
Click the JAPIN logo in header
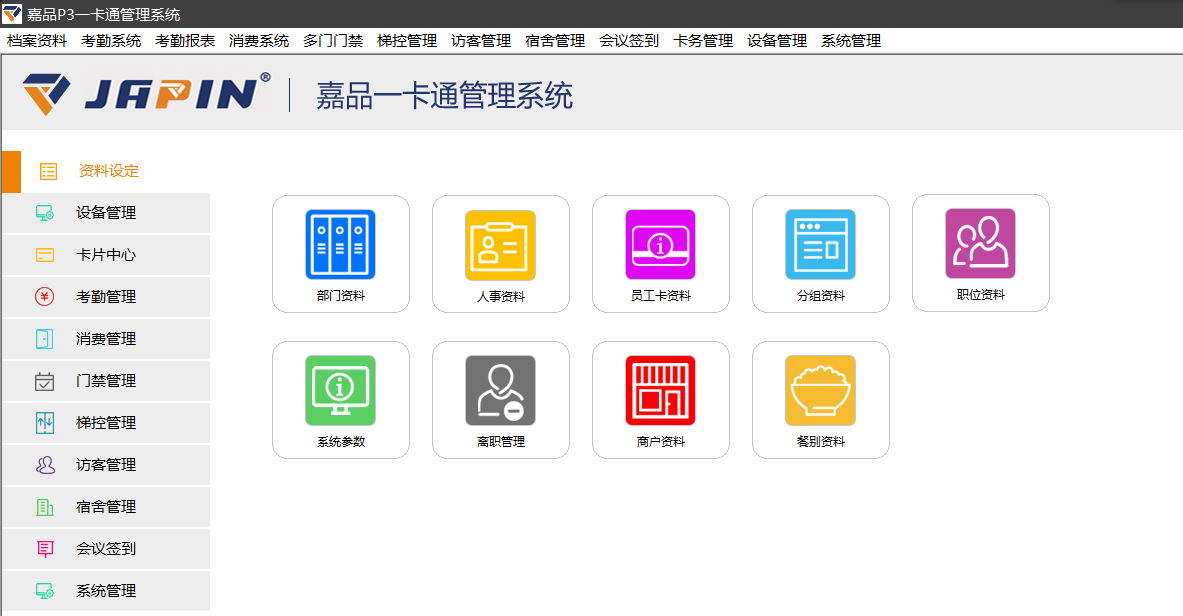tap(146, 94)
